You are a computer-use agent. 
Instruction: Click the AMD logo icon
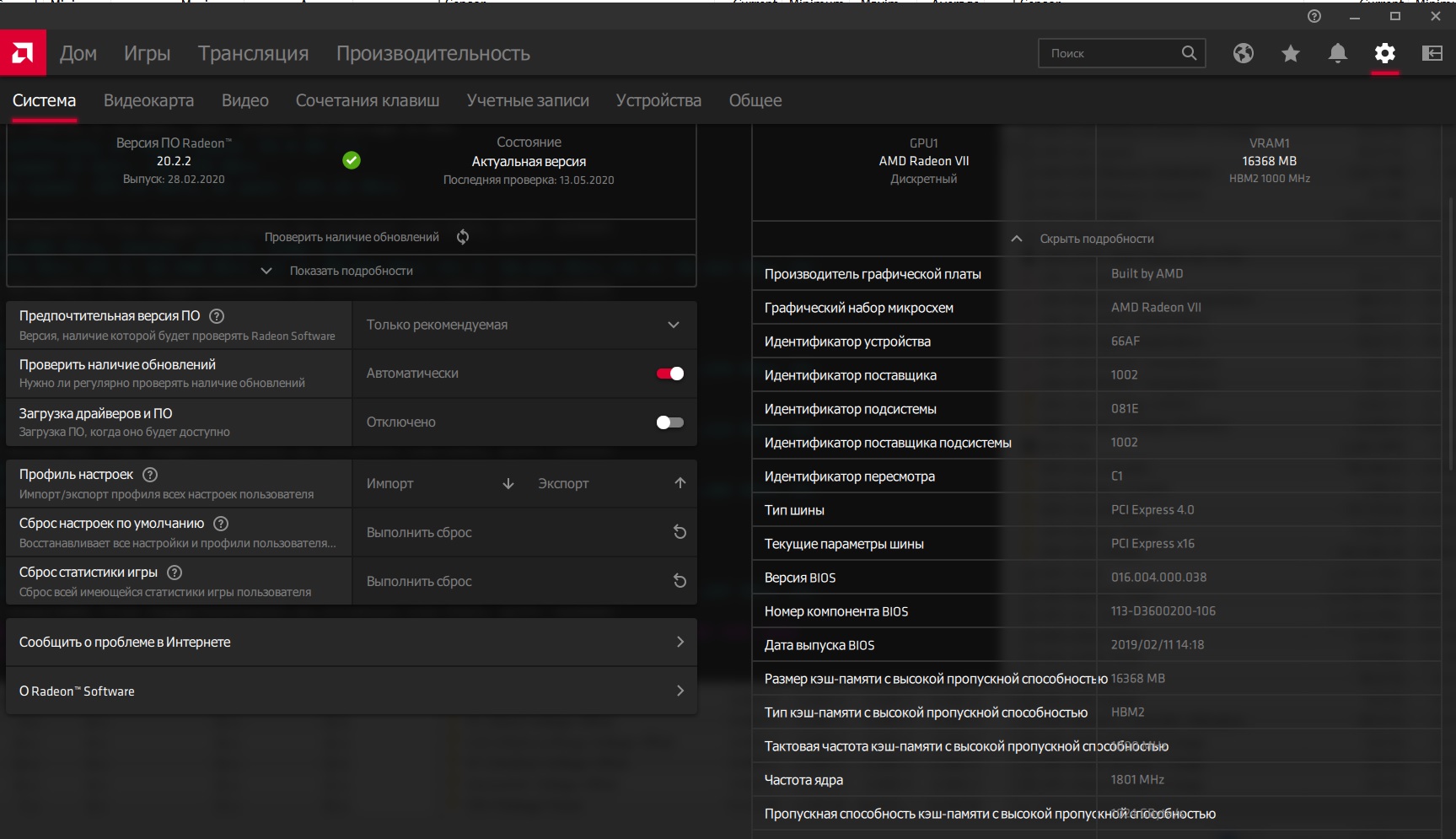point(23,53)
